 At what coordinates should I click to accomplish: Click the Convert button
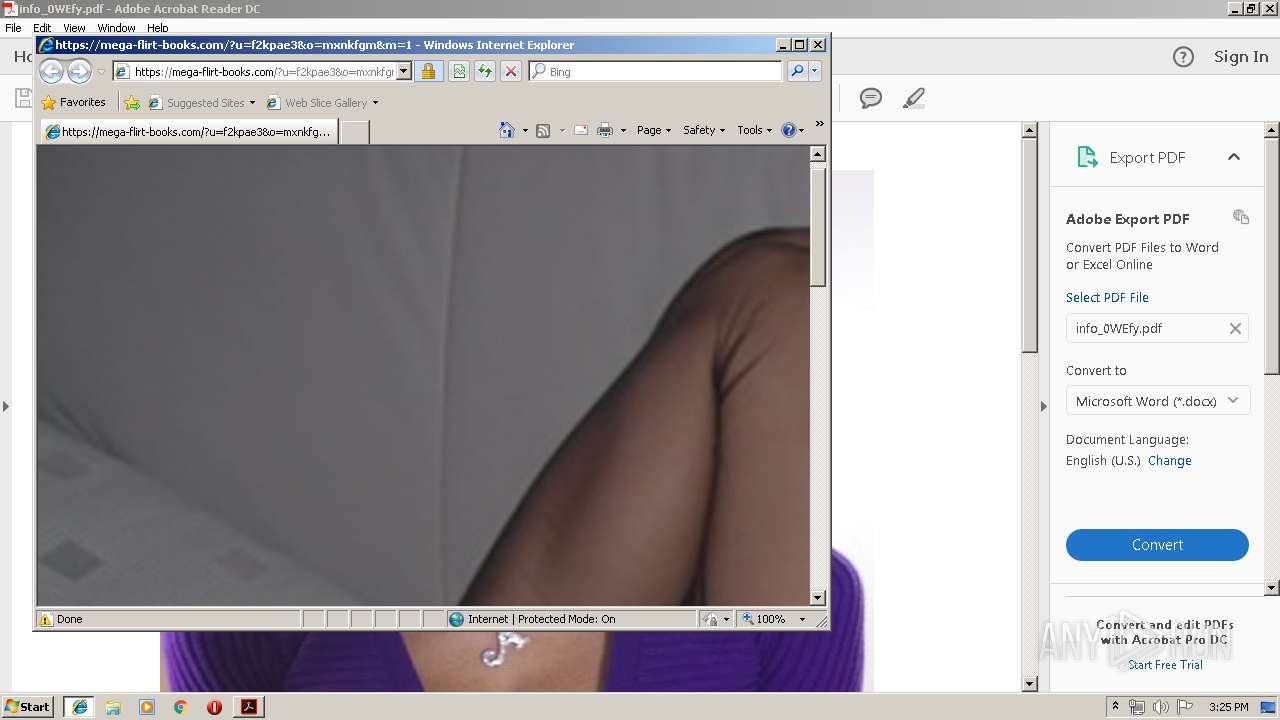click(1157, 545)
